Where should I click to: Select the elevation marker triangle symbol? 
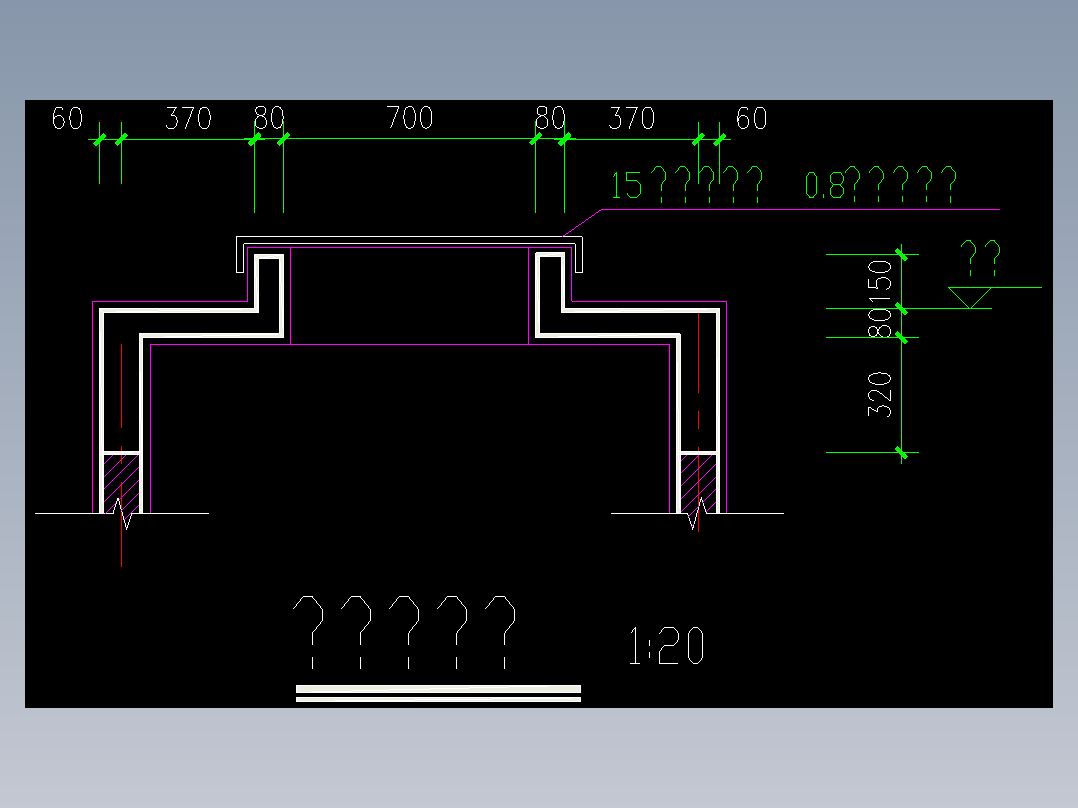969,297
